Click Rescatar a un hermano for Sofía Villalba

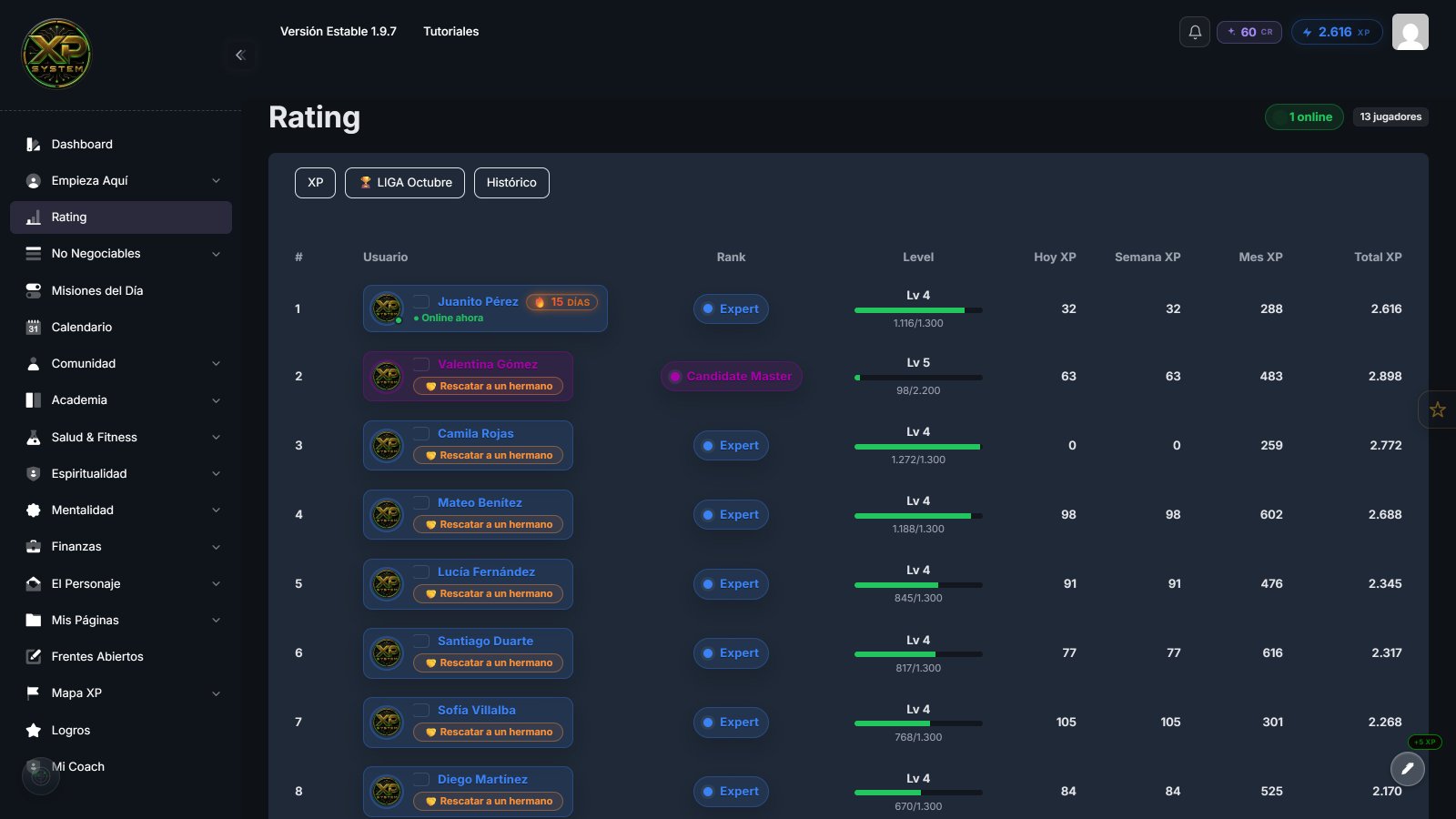click(x=489, y=732)
